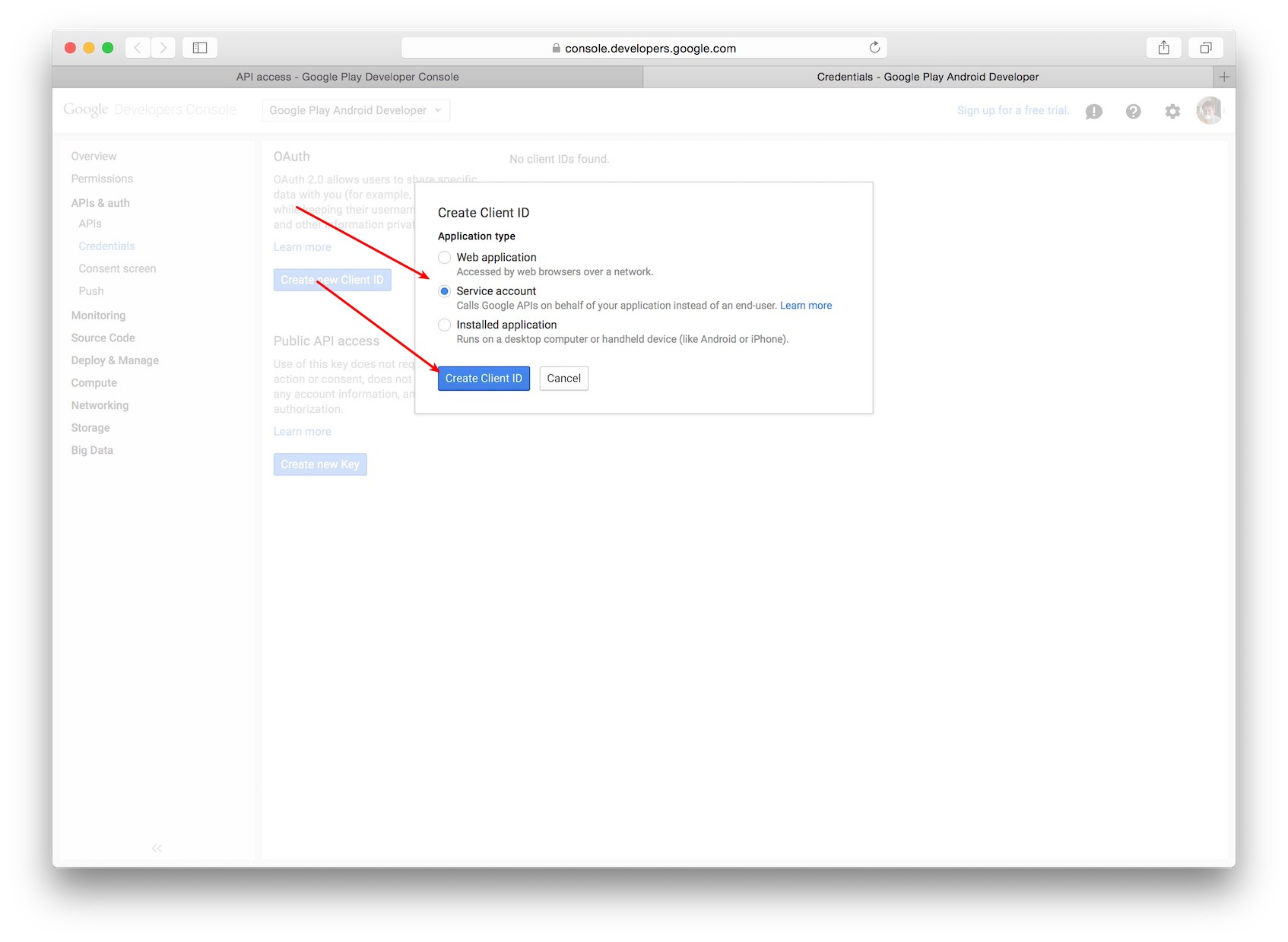
Task: Click the padlock icon in address bar
Action: point(557,48)
